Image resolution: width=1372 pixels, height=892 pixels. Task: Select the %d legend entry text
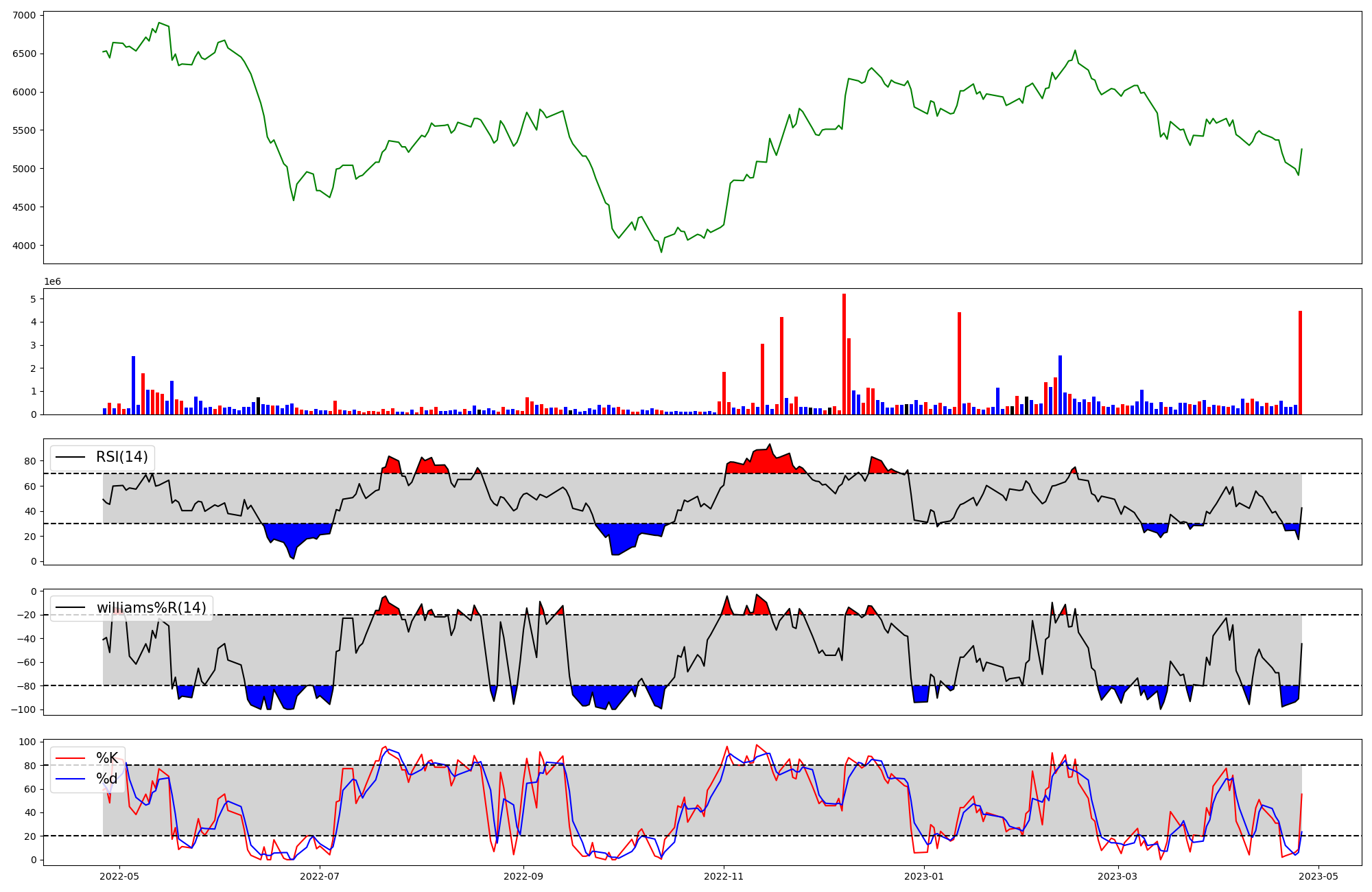coord(107,779)
